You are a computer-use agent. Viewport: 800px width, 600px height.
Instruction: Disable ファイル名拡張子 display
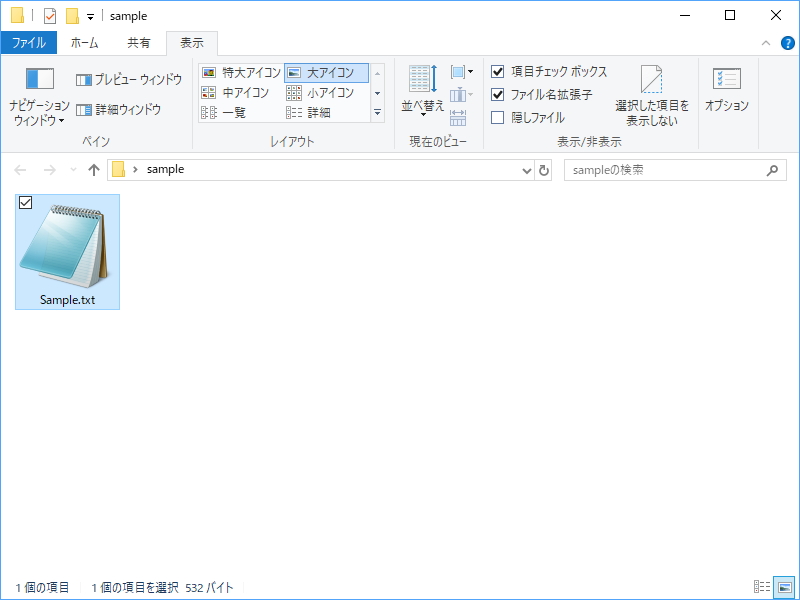497,92
